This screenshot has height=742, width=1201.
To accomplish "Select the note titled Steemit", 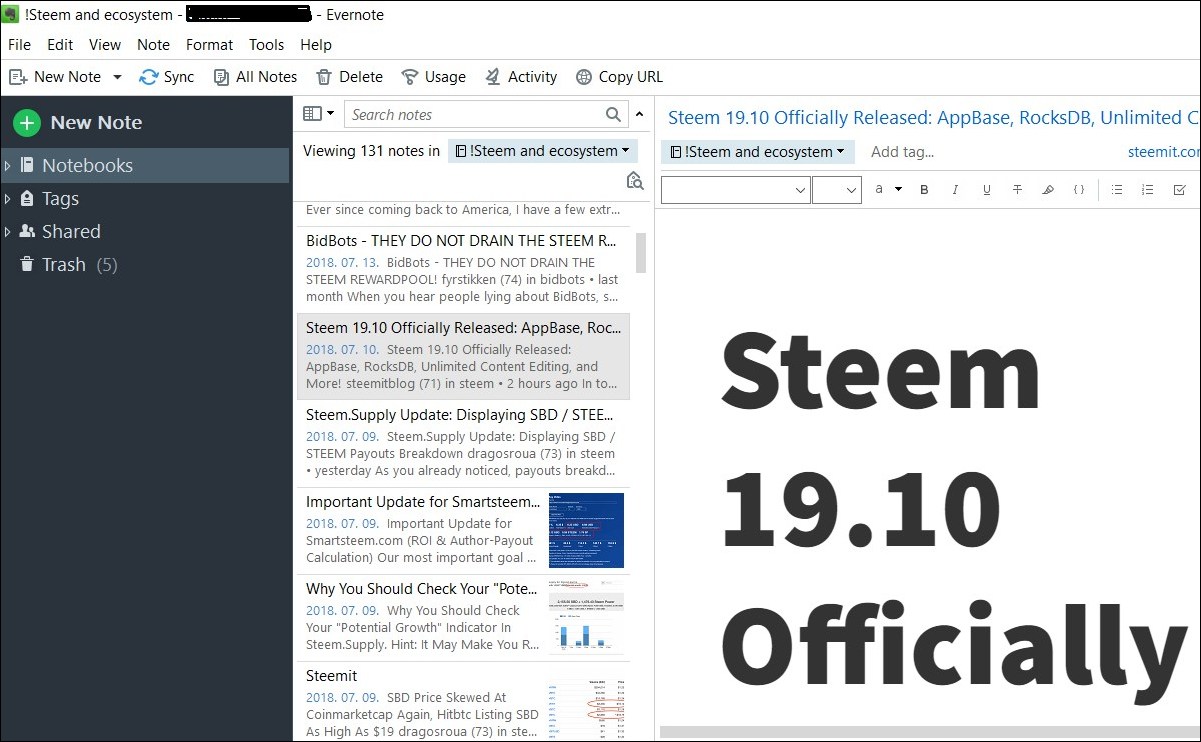I will click(x=462, y=702).
